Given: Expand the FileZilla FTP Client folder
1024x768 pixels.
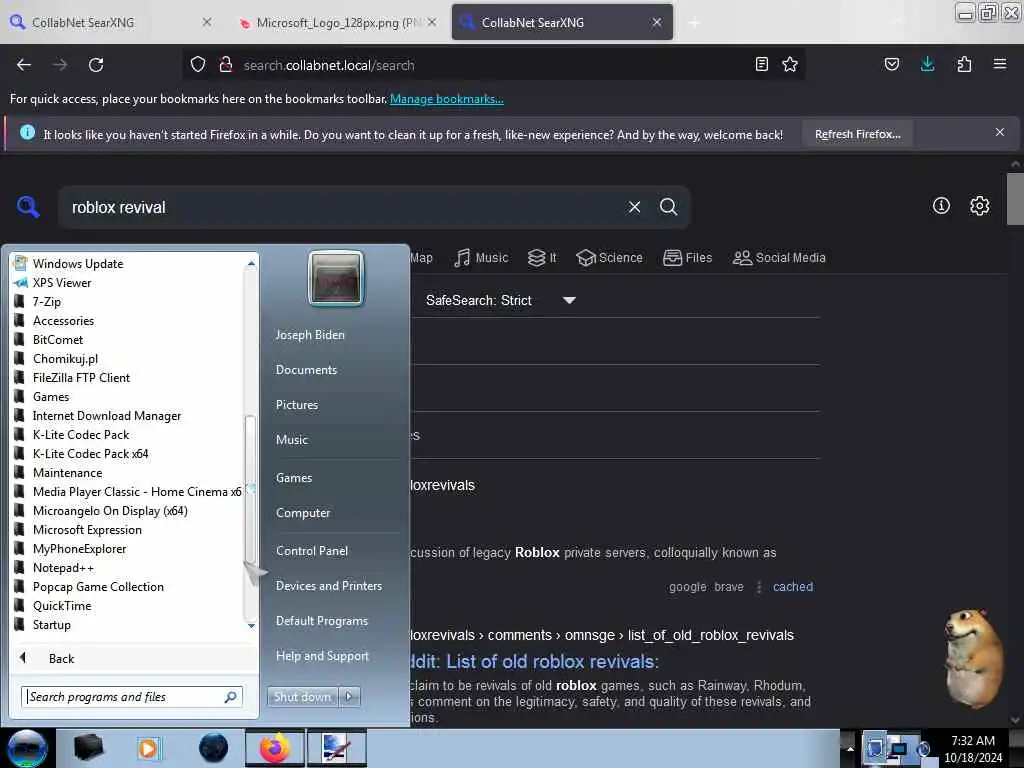Looking at the screenshot, I should click(x=81, y=377).
